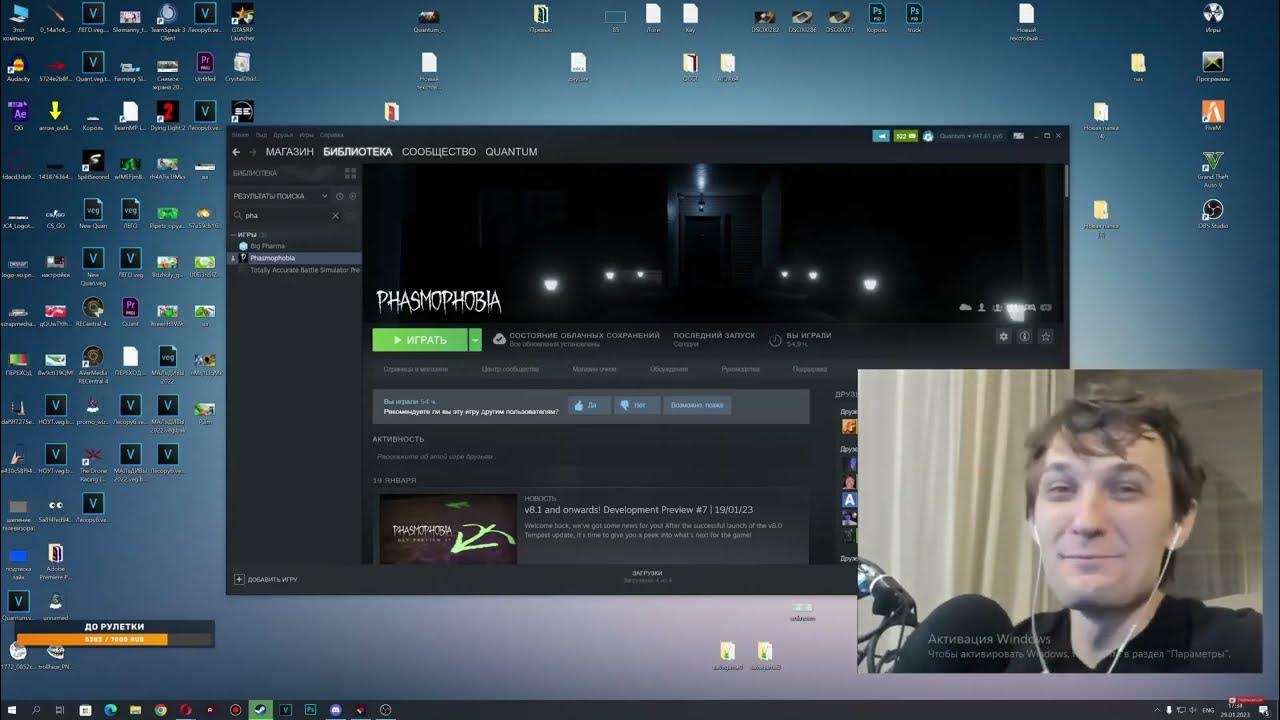The image size is (1280, 720).
Task: Click the ready-to-play filter icon in the sidebar
Action: pyautogui.click(x=352, y=196)
